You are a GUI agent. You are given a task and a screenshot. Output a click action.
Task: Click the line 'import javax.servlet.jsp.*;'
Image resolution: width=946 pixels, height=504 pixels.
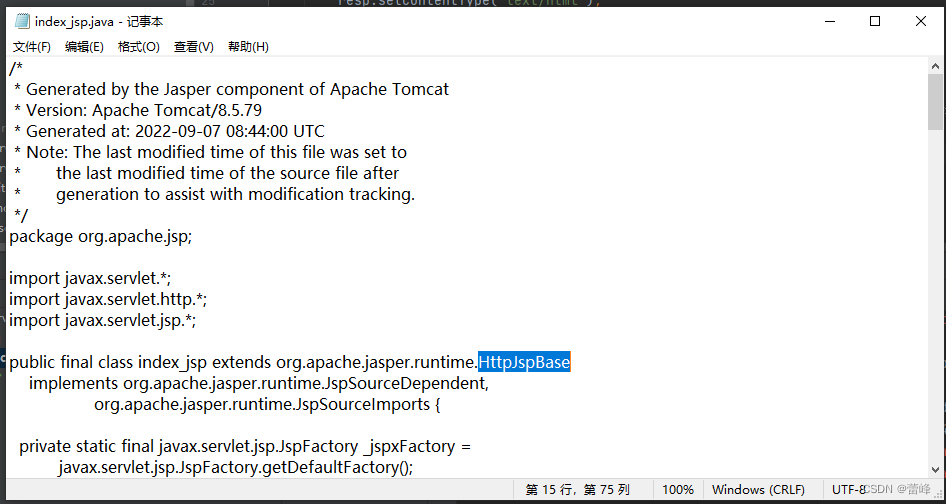(103, 321)
